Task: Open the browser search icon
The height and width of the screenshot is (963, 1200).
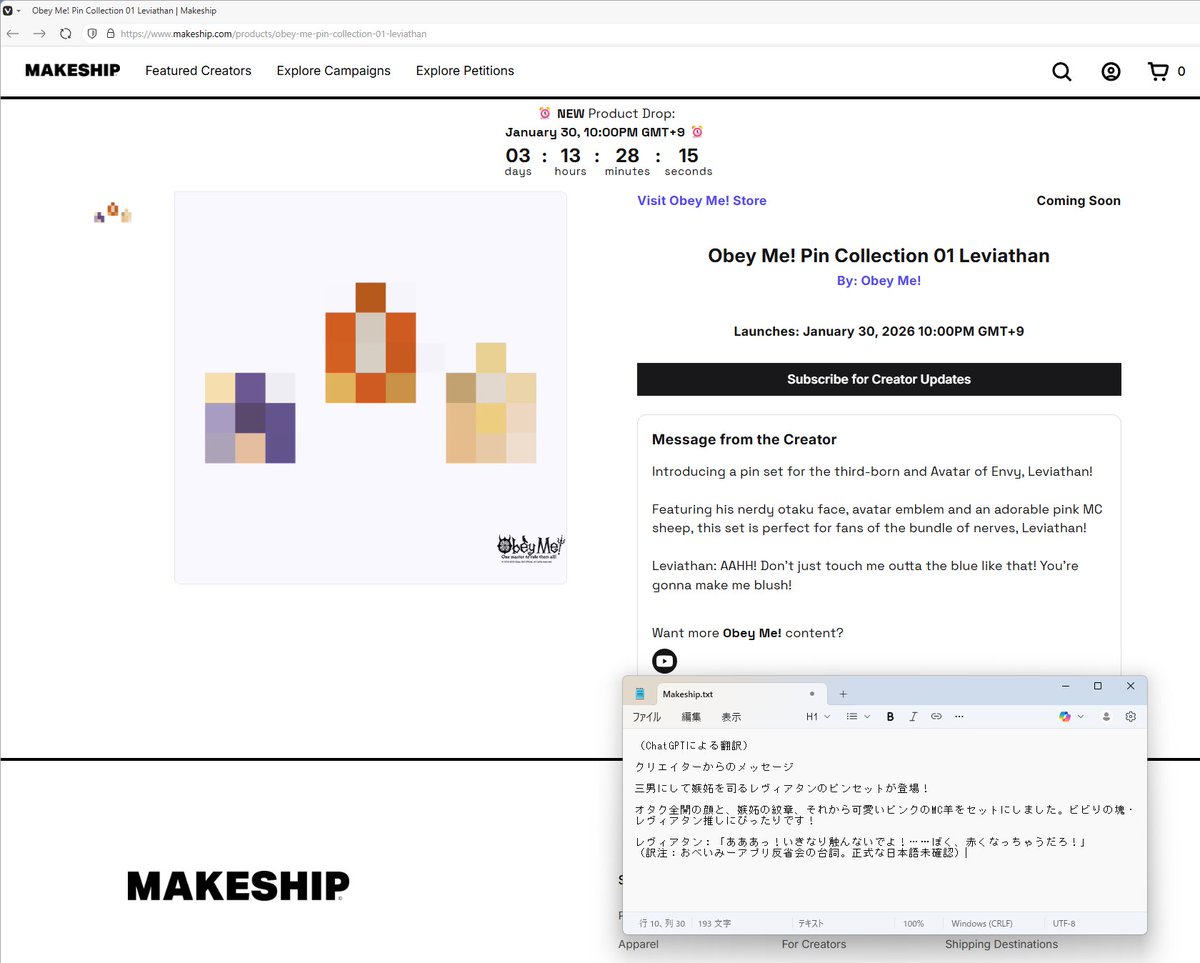Action: tap(1061, 71)
